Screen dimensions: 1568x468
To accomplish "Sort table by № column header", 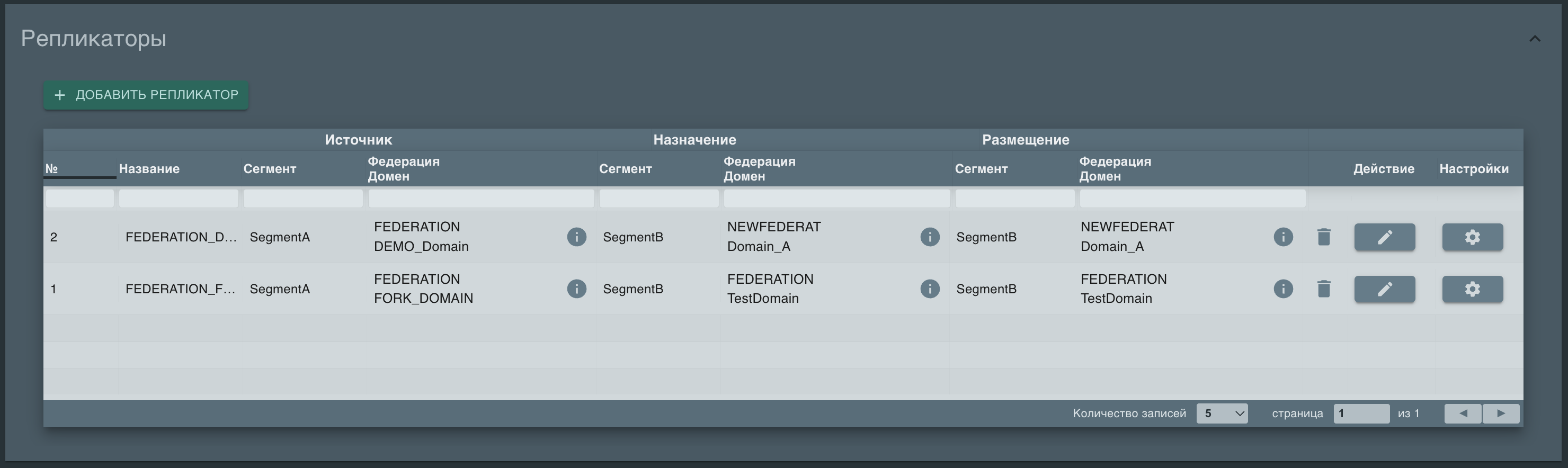I will [x=52, y=168].
